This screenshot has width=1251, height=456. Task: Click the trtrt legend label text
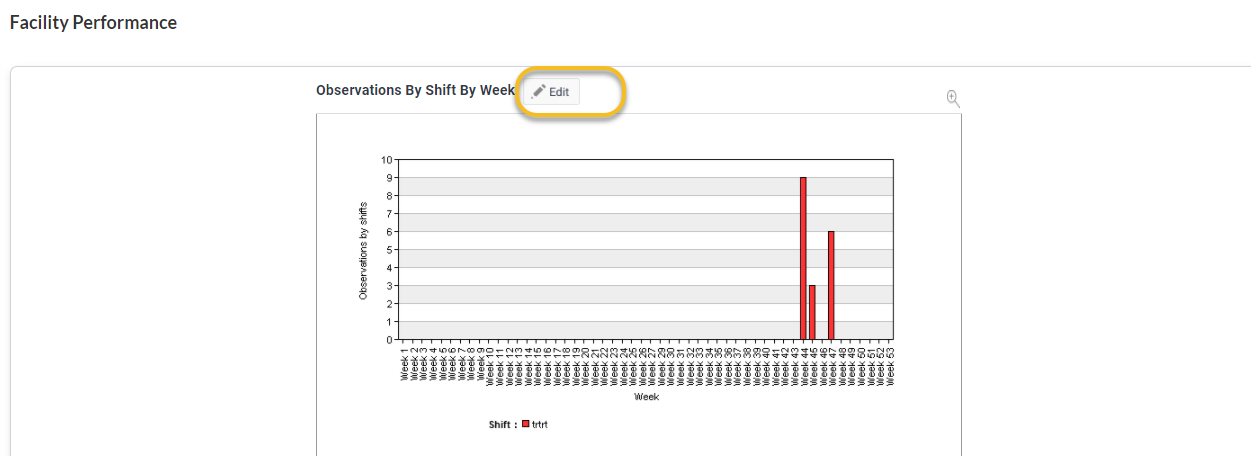coord(540,424)
